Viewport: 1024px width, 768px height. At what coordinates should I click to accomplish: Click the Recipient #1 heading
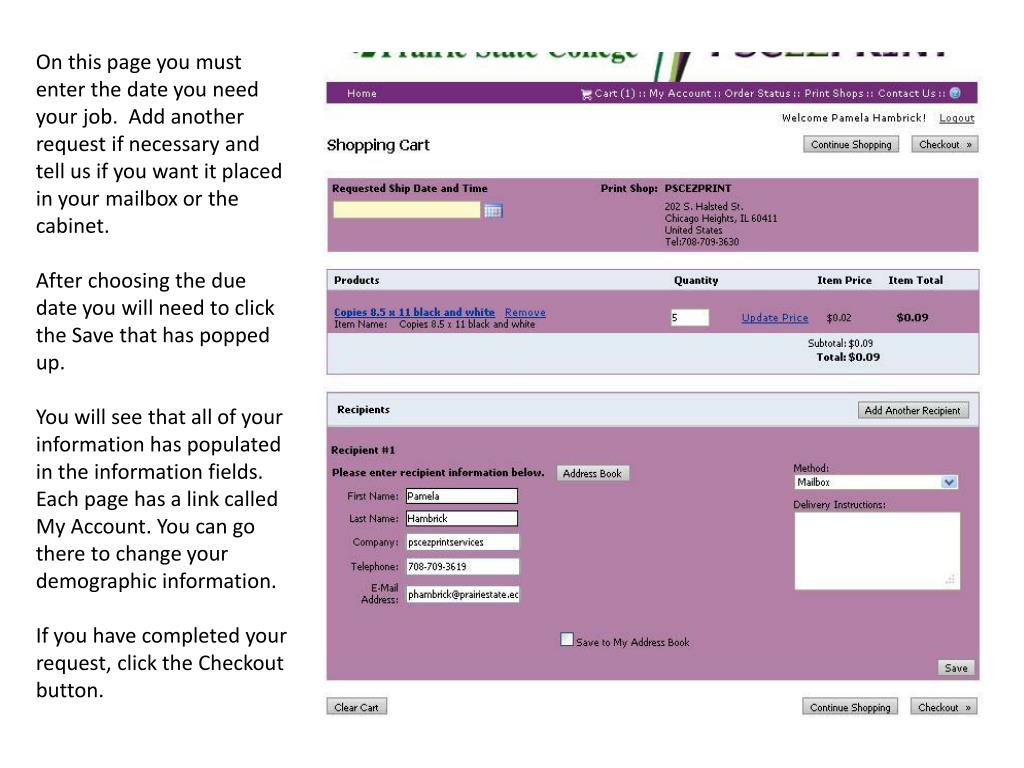(x=363, y=450)
